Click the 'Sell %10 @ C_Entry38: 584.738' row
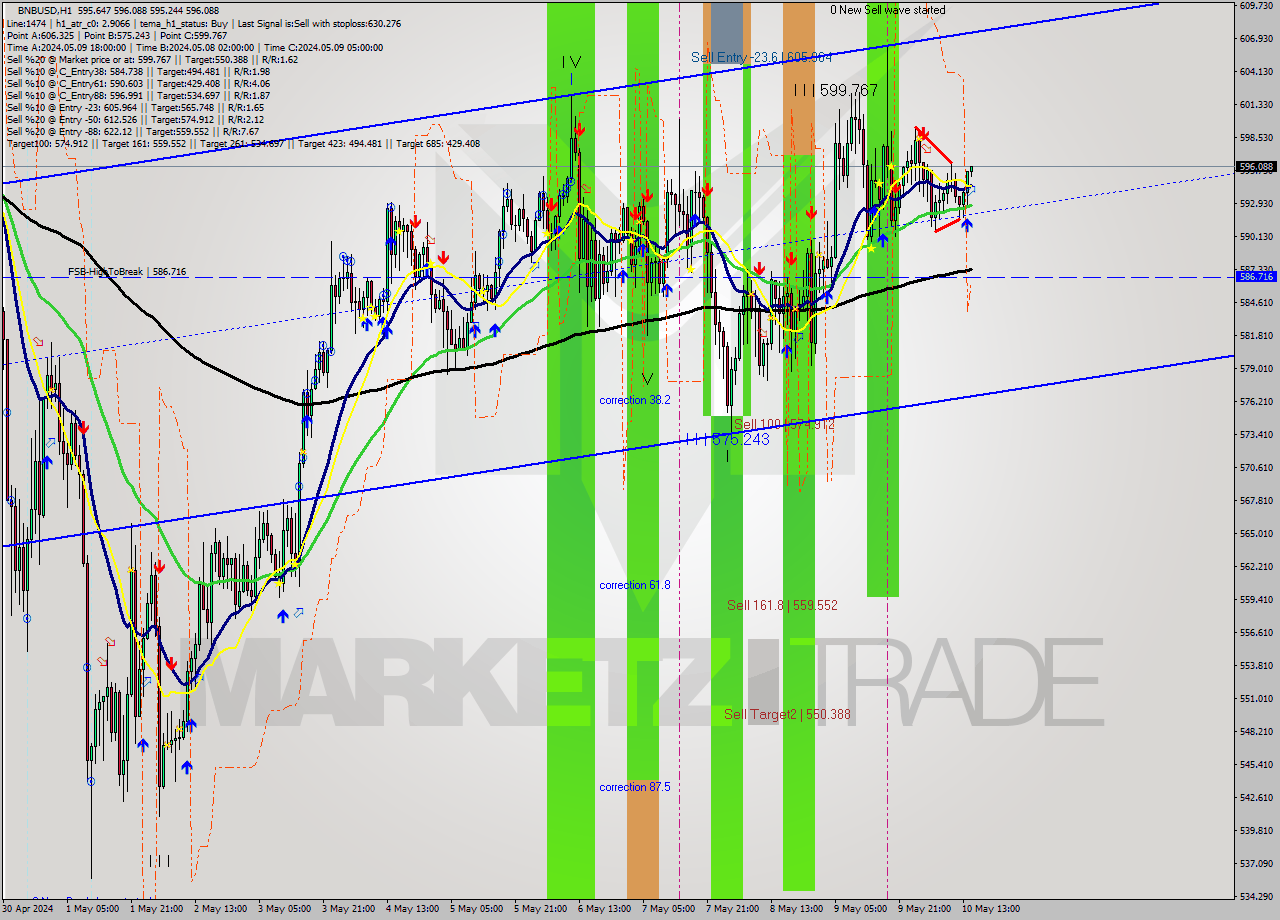 [137, 71]
